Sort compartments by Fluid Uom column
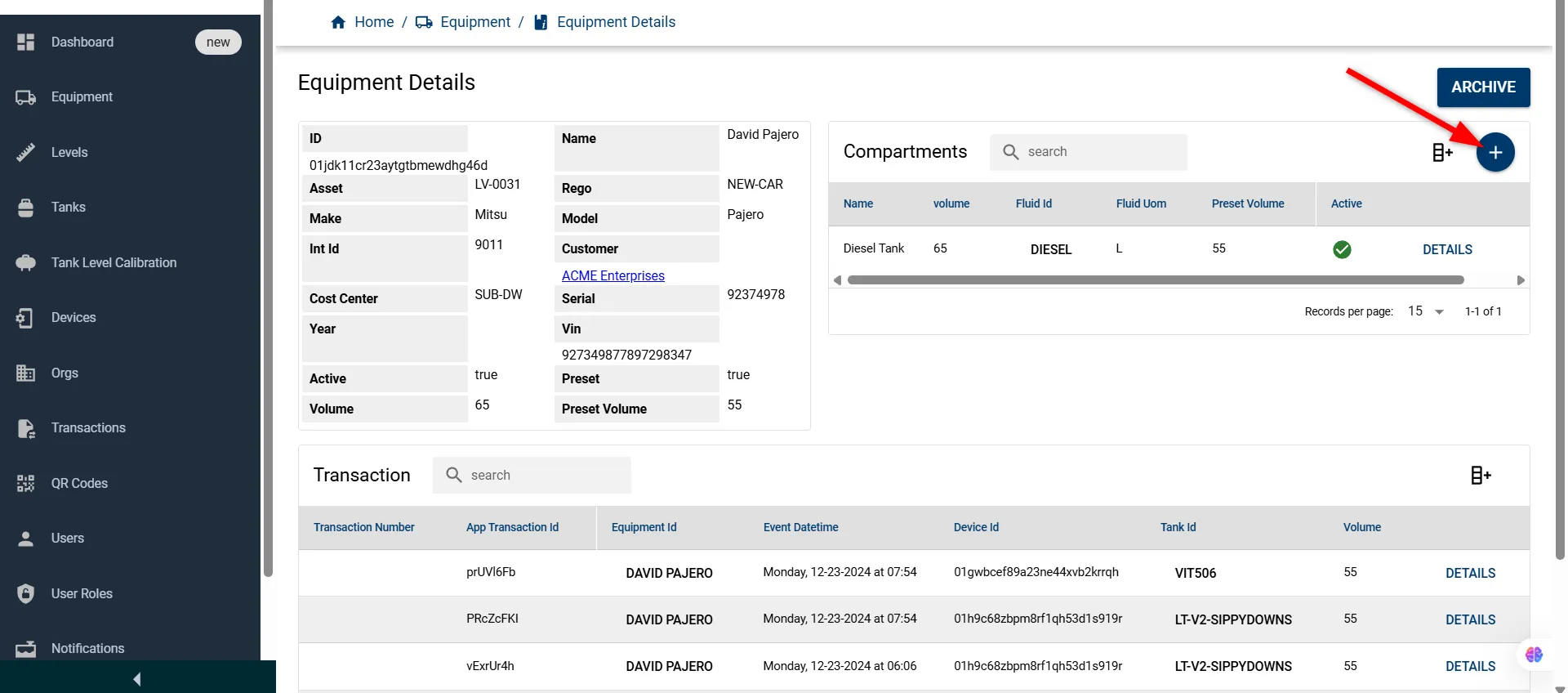 (x=1141, y=203)
